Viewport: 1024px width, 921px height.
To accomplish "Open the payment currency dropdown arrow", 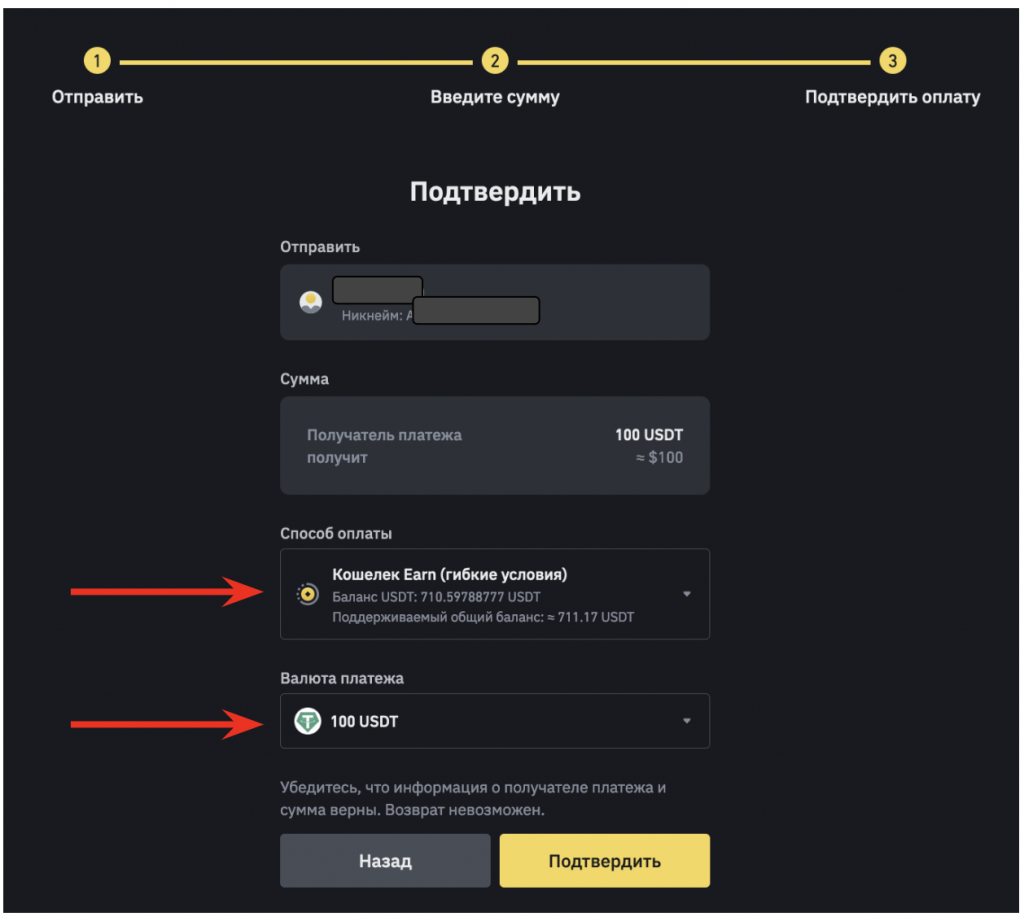I will (x=687, y=721).
